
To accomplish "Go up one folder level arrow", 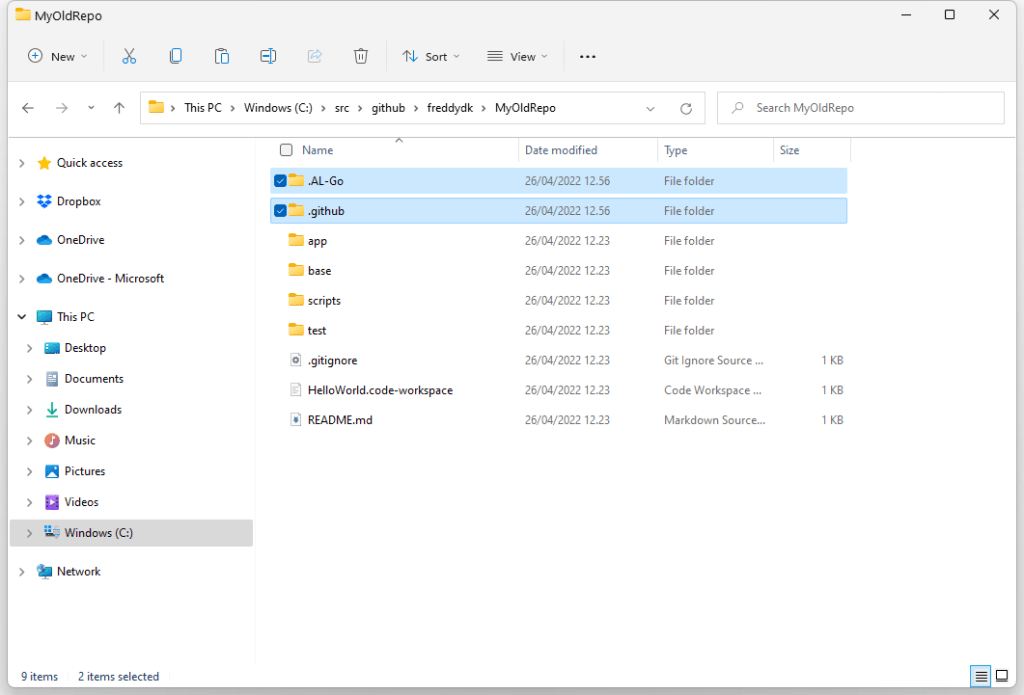I will click(x=119, y=108).
